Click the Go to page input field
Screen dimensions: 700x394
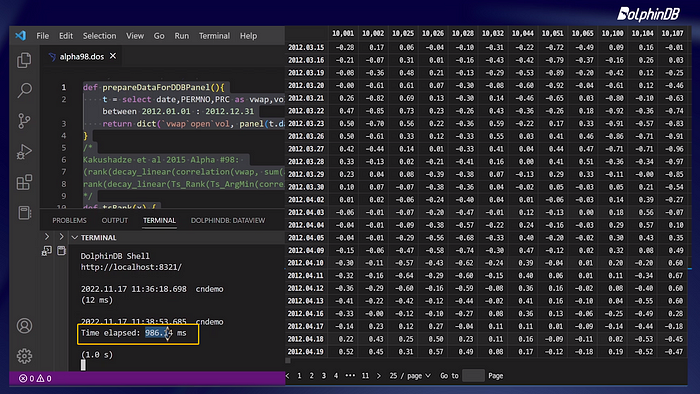(473, 376)
